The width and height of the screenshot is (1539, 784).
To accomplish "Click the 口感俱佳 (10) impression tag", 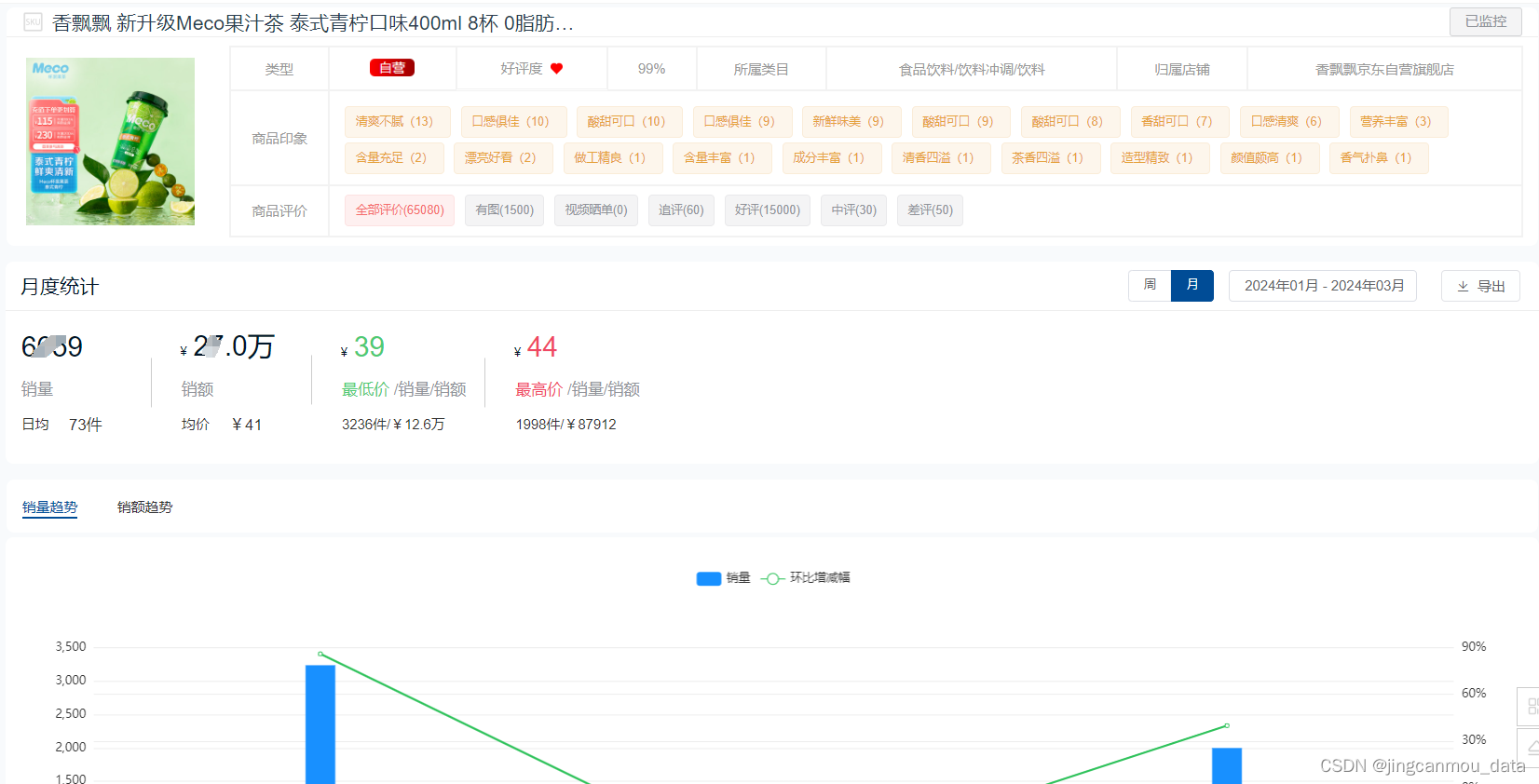I will (513, 122).
